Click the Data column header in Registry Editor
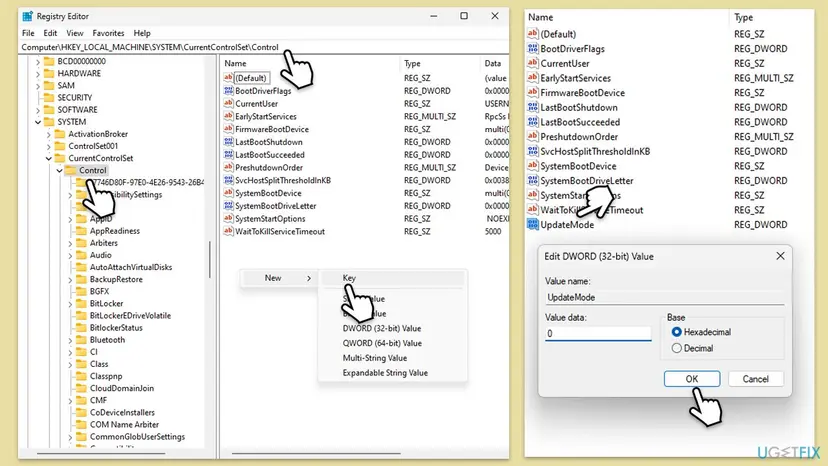Screen dimensions: 828x466 [495, 63]
